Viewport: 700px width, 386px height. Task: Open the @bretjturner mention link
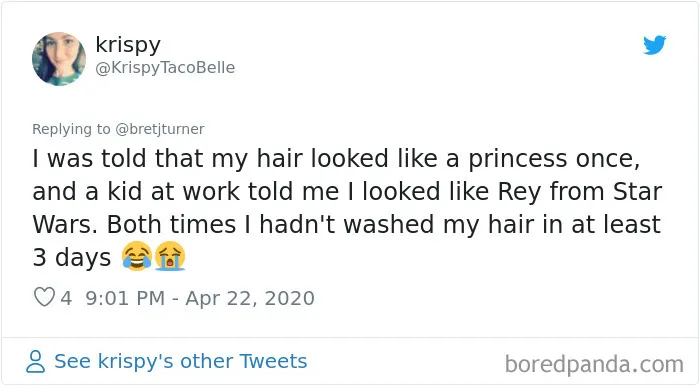(x=160, y=129)
